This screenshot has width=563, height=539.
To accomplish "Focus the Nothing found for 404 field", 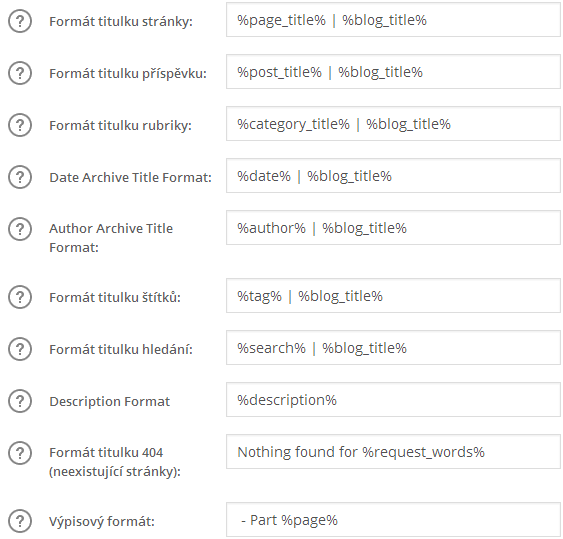I will [x=393, y=452].
